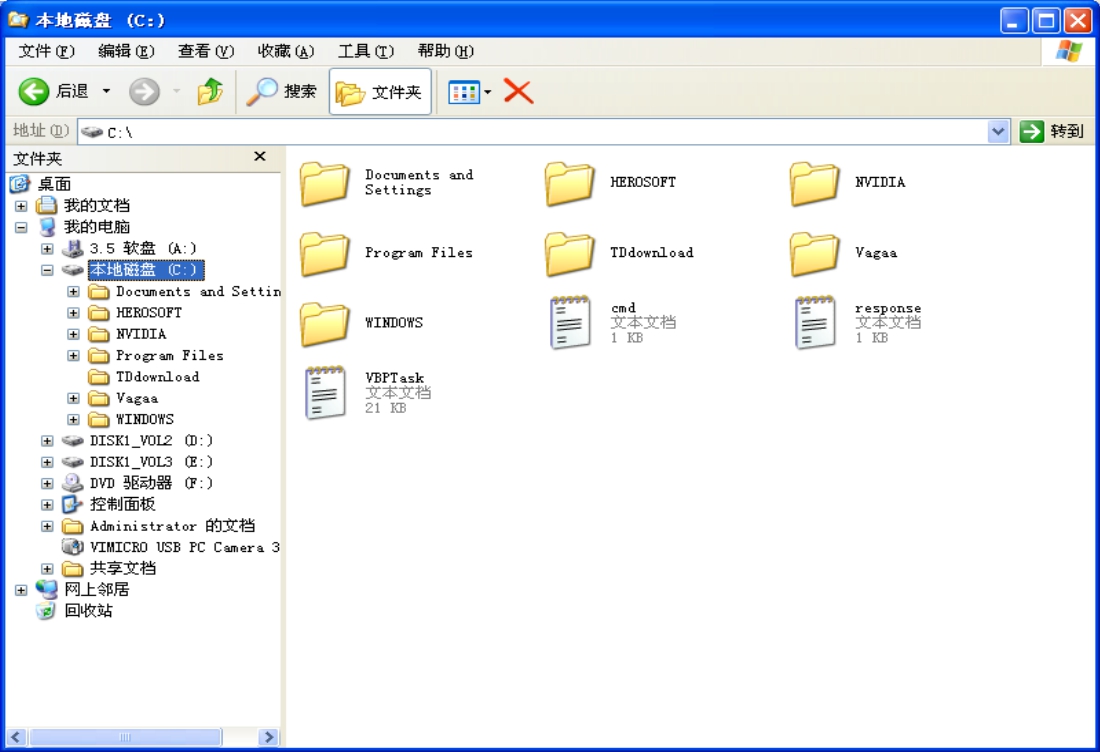Expand the WINDOWS folder tree node

coord(73,419)
